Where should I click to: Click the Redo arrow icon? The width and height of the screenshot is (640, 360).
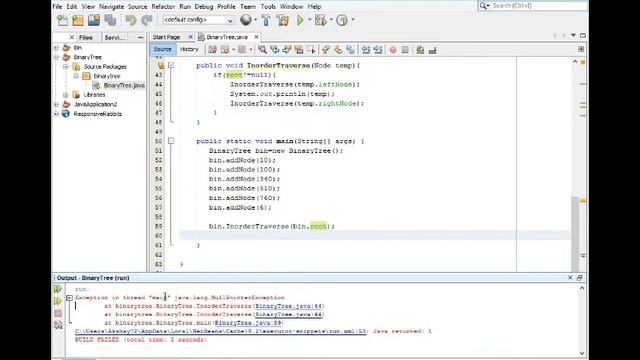[147, 20]
